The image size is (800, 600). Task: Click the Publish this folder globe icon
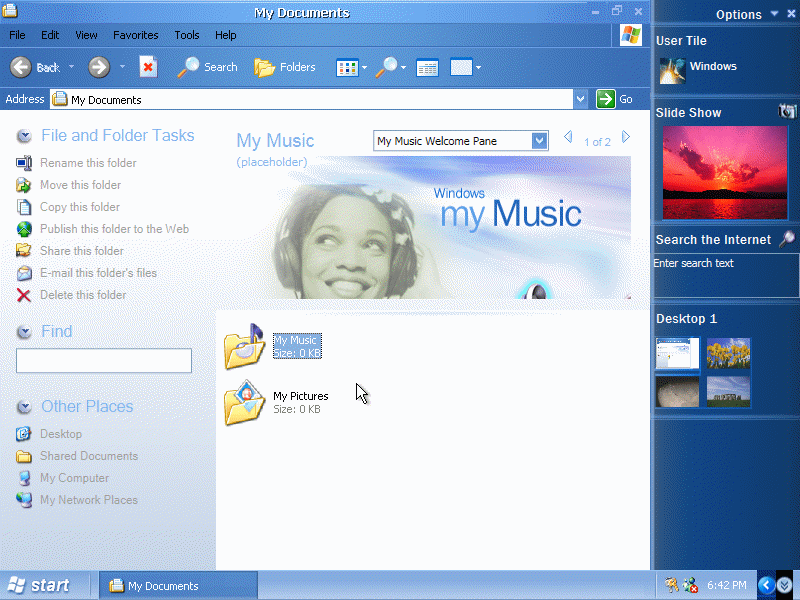(x=24, y=229)
